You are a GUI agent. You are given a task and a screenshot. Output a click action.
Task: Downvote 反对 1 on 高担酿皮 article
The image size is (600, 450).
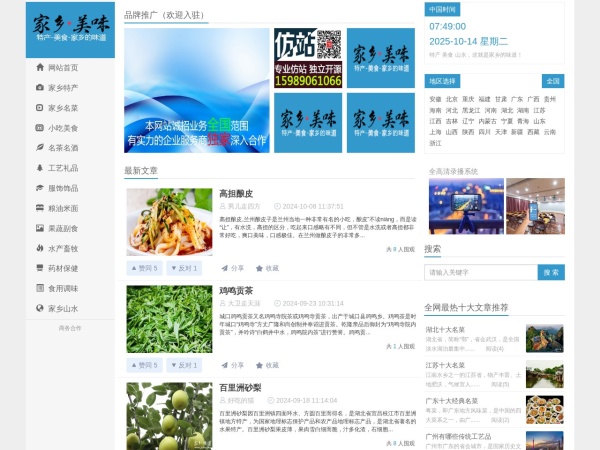(184, 268)
